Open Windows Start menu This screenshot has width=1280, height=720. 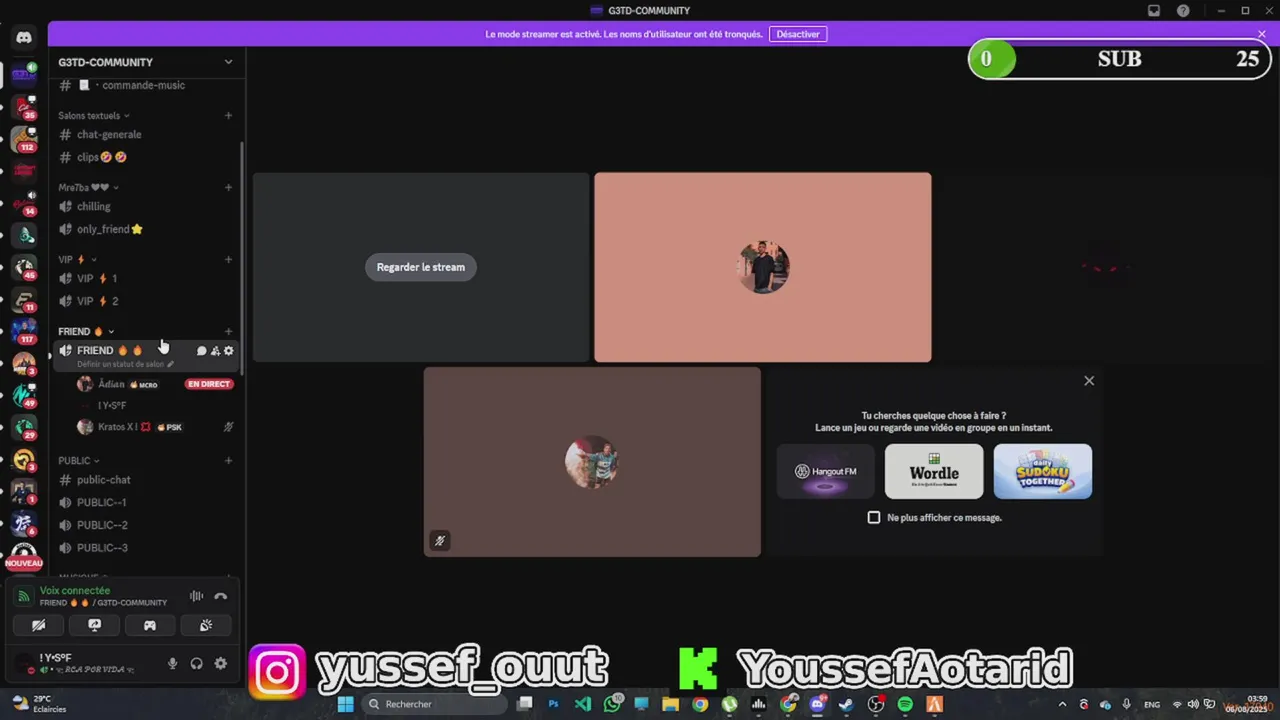(x=345, y=704)
